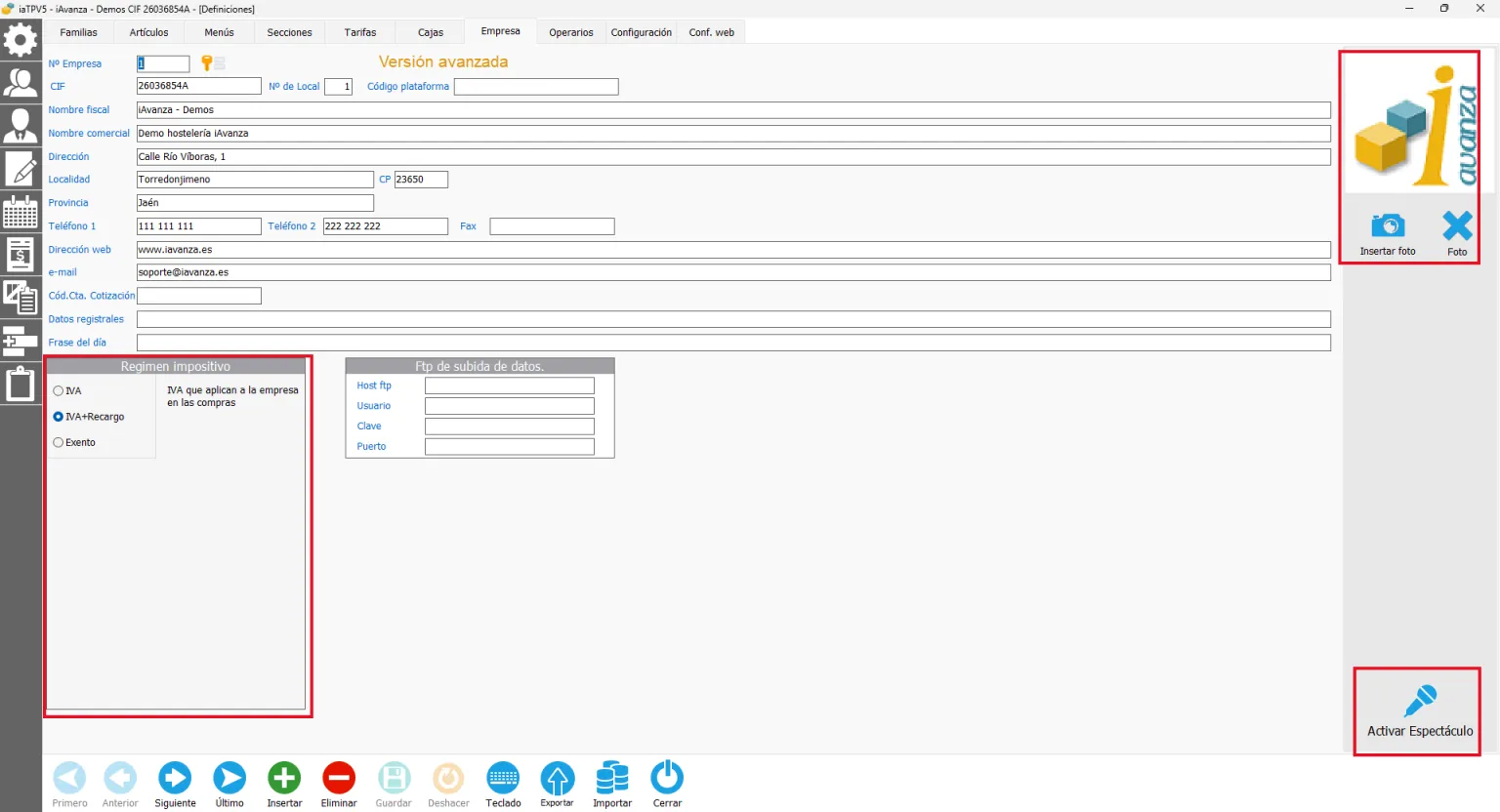Select the IVA radio button

point(59,390)
